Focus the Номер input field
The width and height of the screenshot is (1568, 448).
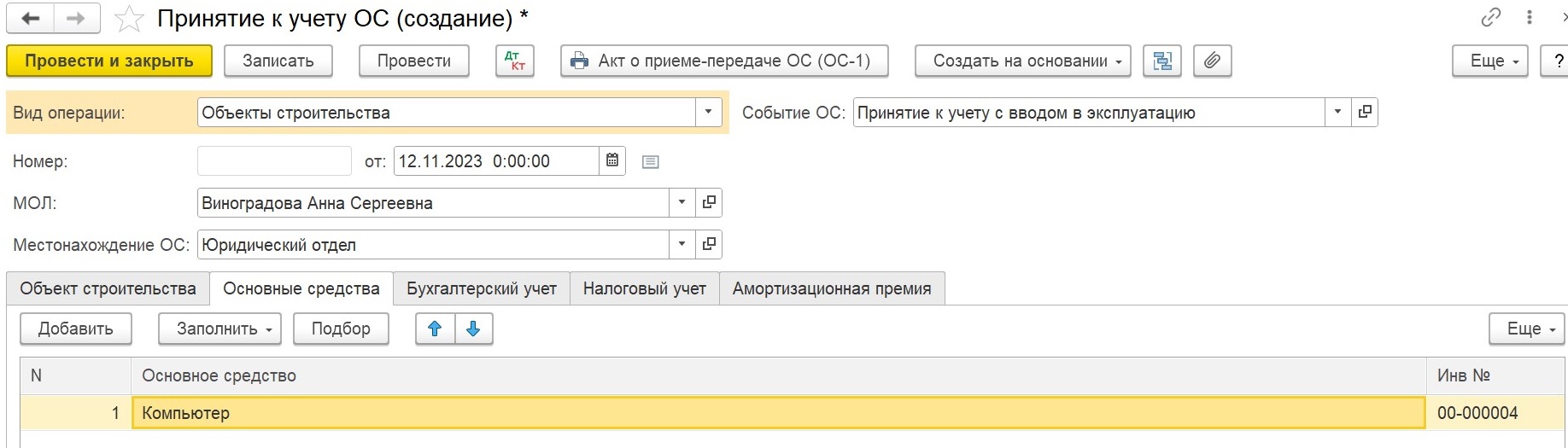[274, 160]
